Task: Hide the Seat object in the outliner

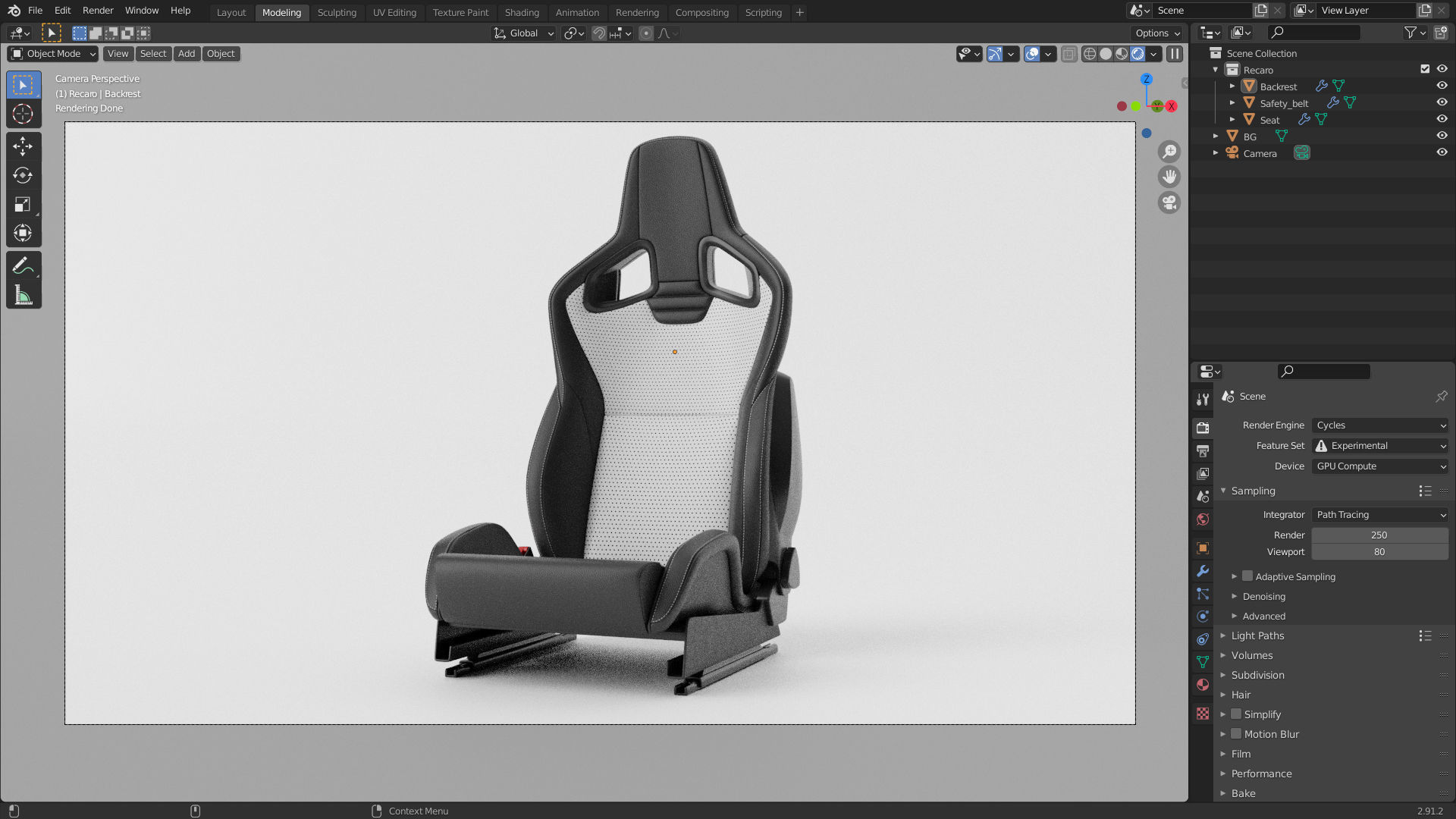Action: [1442, 118]
